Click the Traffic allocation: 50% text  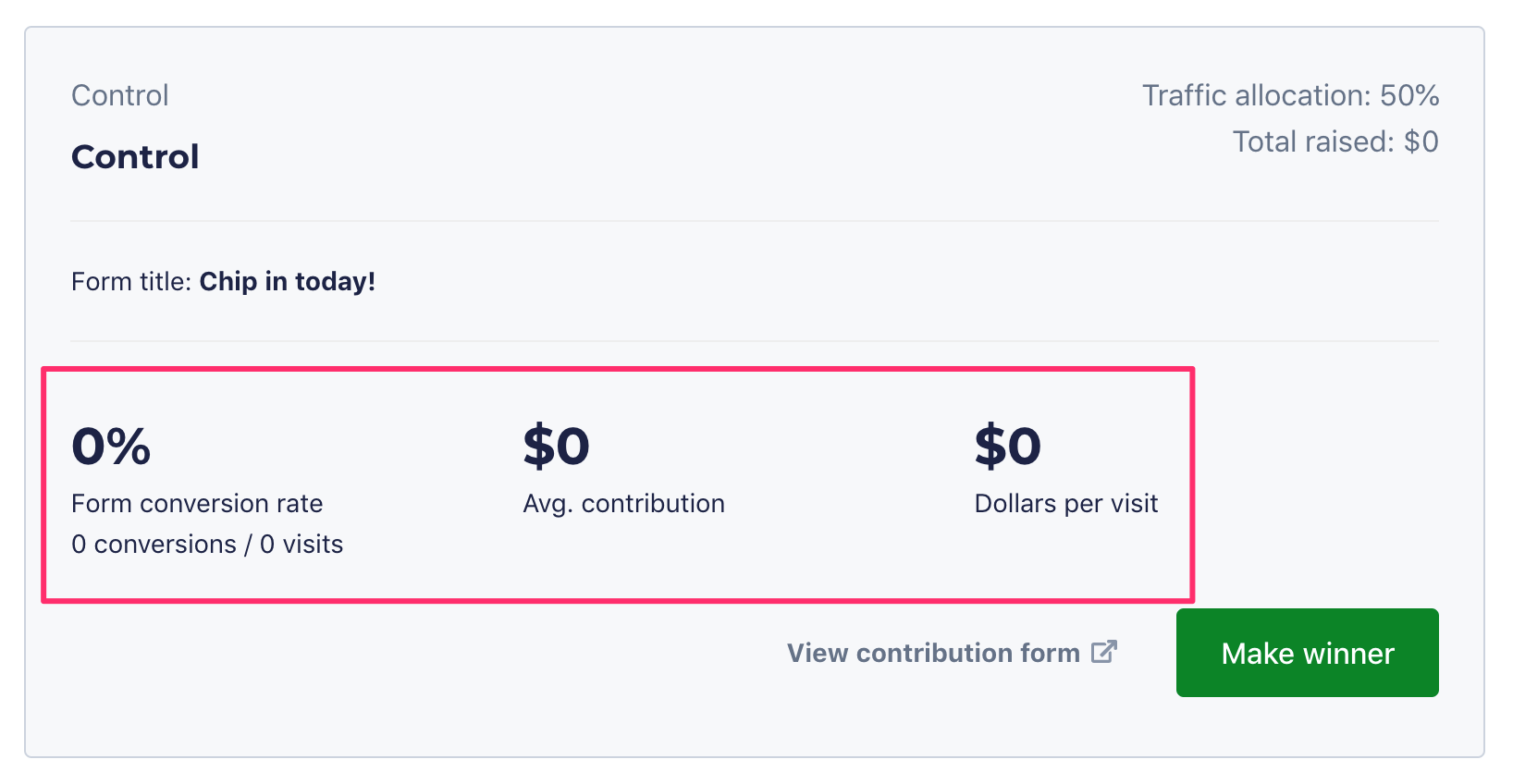pyautogui.click(x=1290, y=95)
